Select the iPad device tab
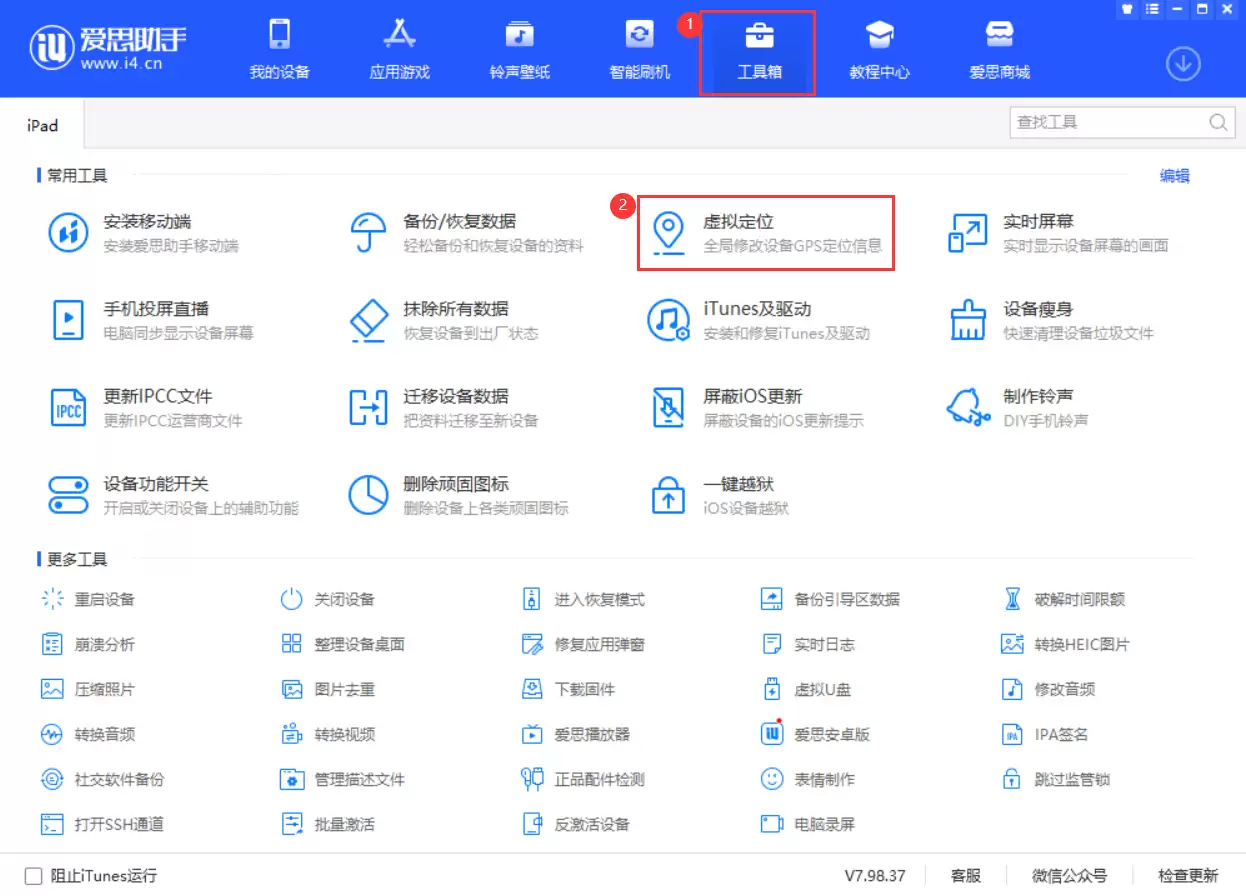 click(42, 125)
